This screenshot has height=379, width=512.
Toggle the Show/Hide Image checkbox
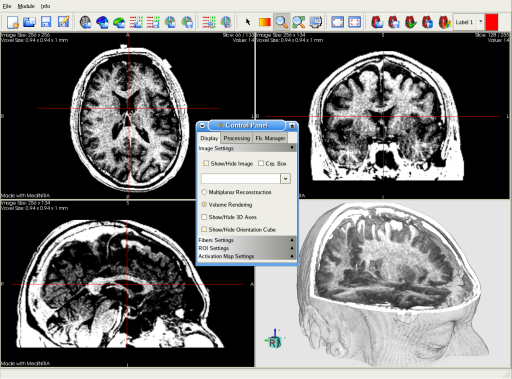click(206, 163)
